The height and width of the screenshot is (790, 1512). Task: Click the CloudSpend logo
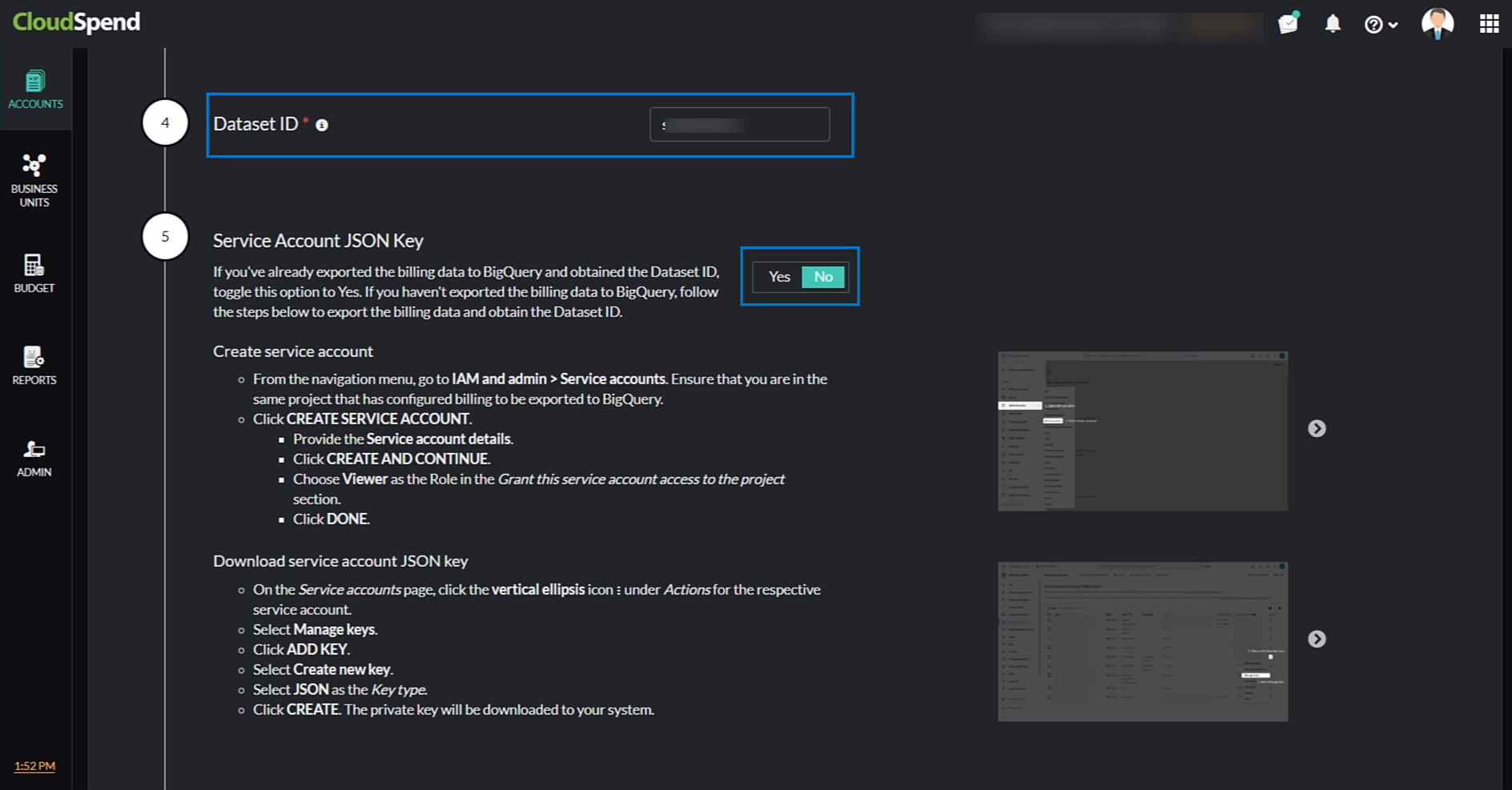click(76, 22)
